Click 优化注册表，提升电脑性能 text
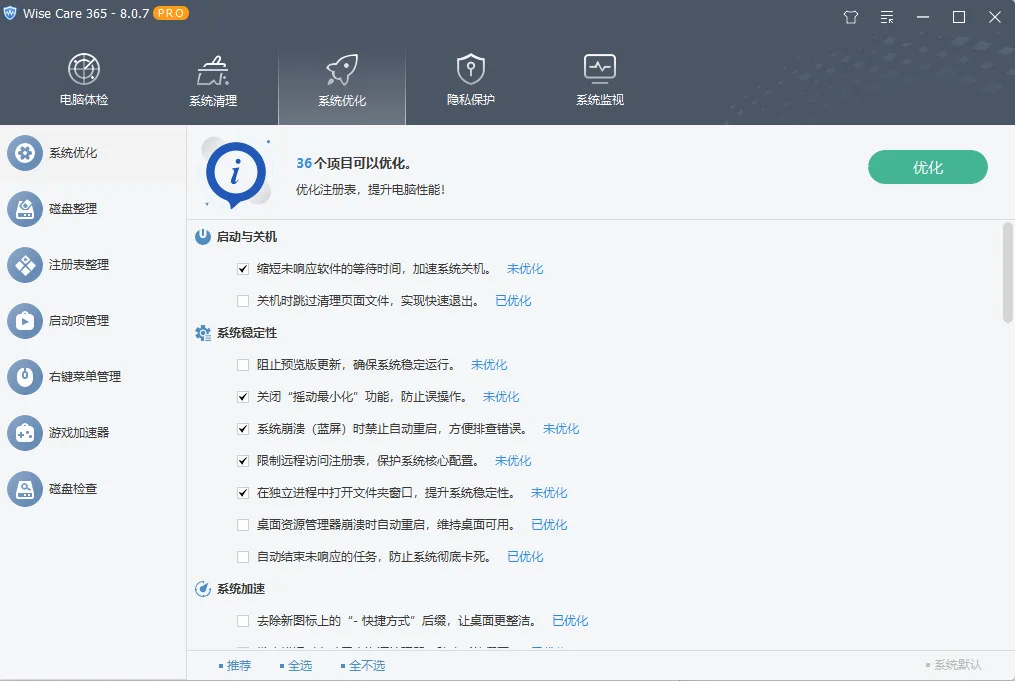 point(370,190)
